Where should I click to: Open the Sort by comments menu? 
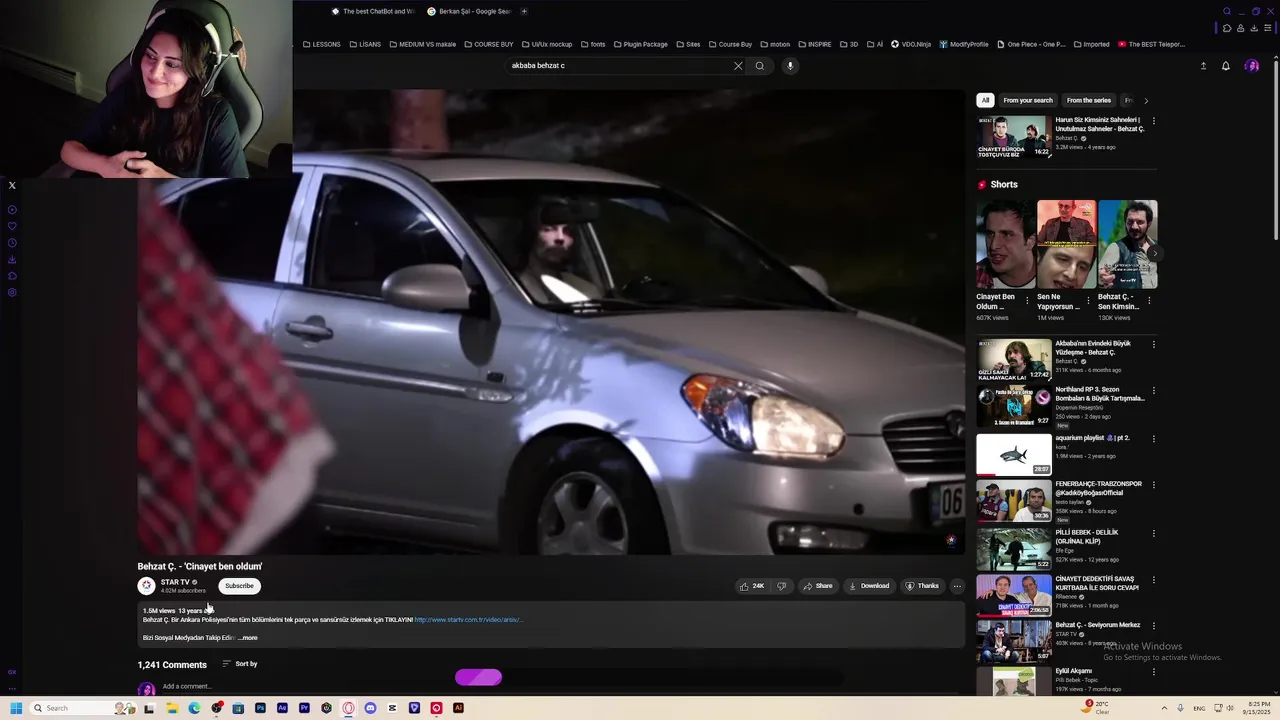pyautogui.click(x=240, y=664)
